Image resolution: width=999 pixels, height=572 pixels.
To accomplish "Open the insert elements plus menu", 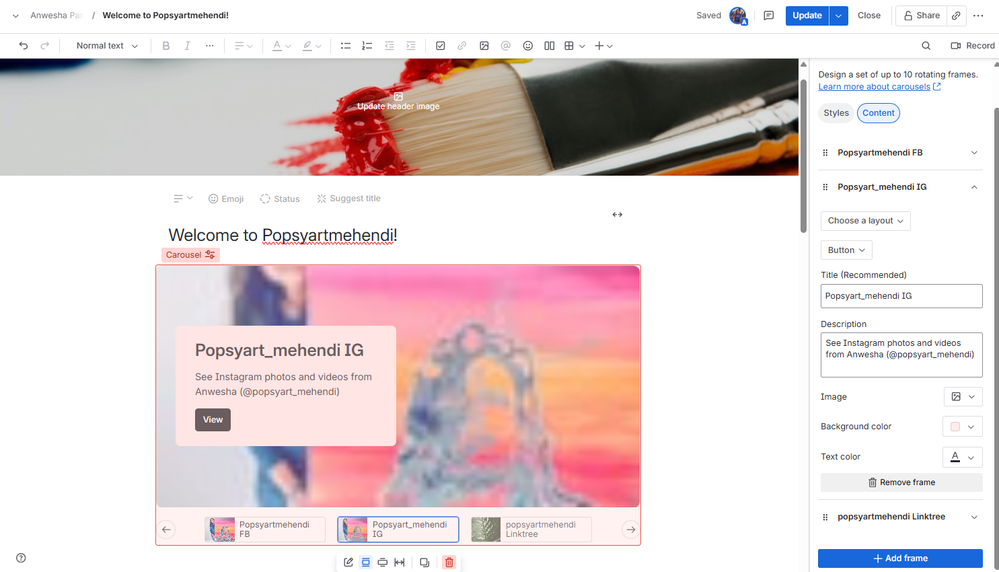I will (x=603, y=46).
